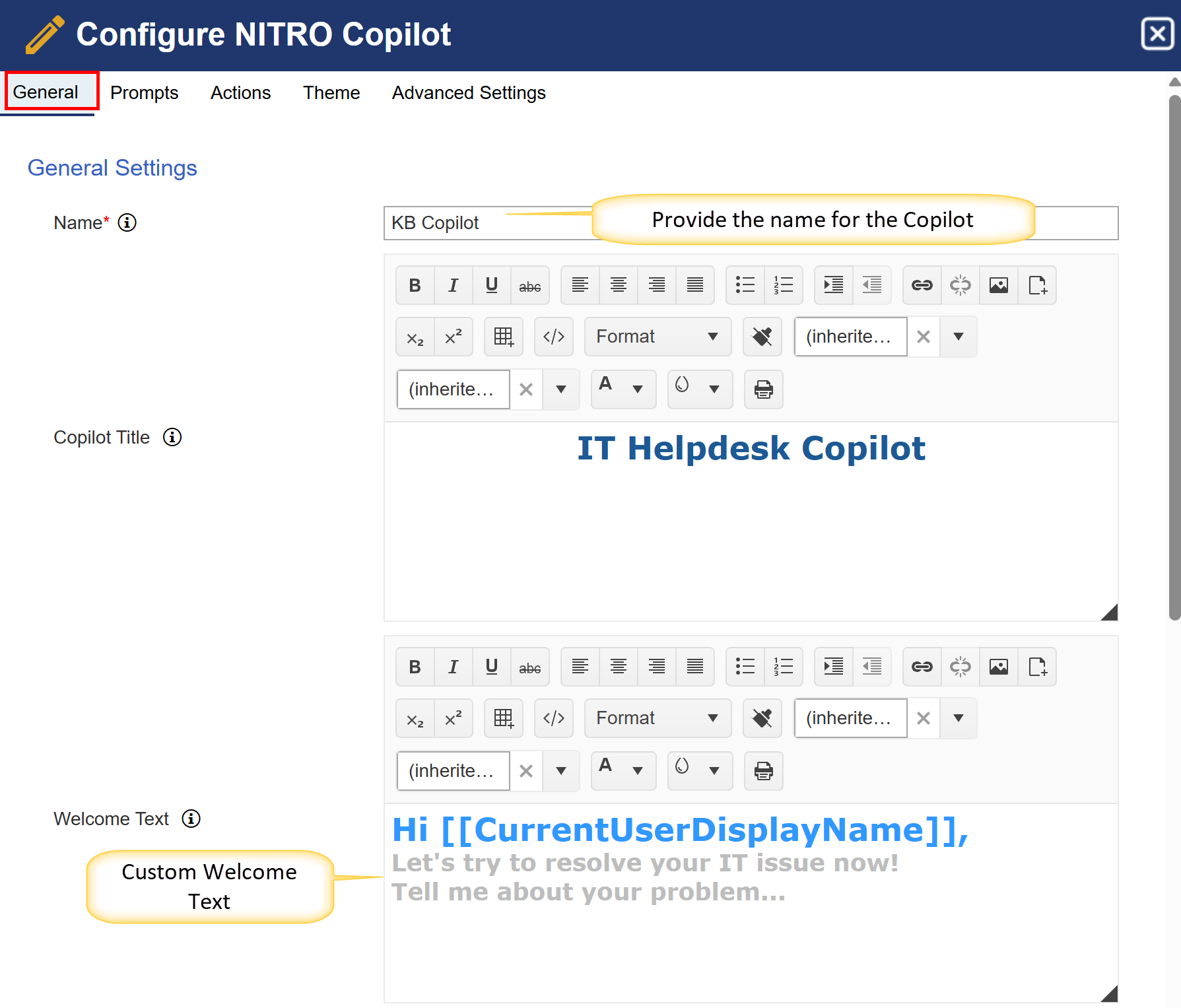Show the Name field info tooltip
This screenshot has width=1181, height=1008.
[x=127, y=222]
